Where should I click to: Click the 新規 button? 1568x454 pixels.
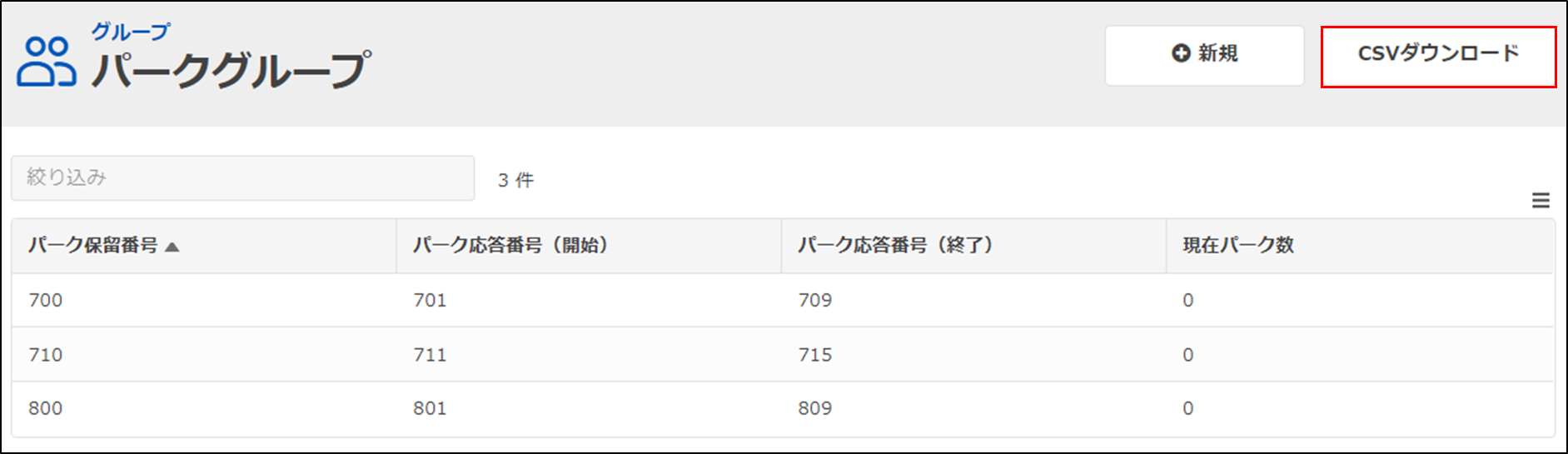[1204, 56]
